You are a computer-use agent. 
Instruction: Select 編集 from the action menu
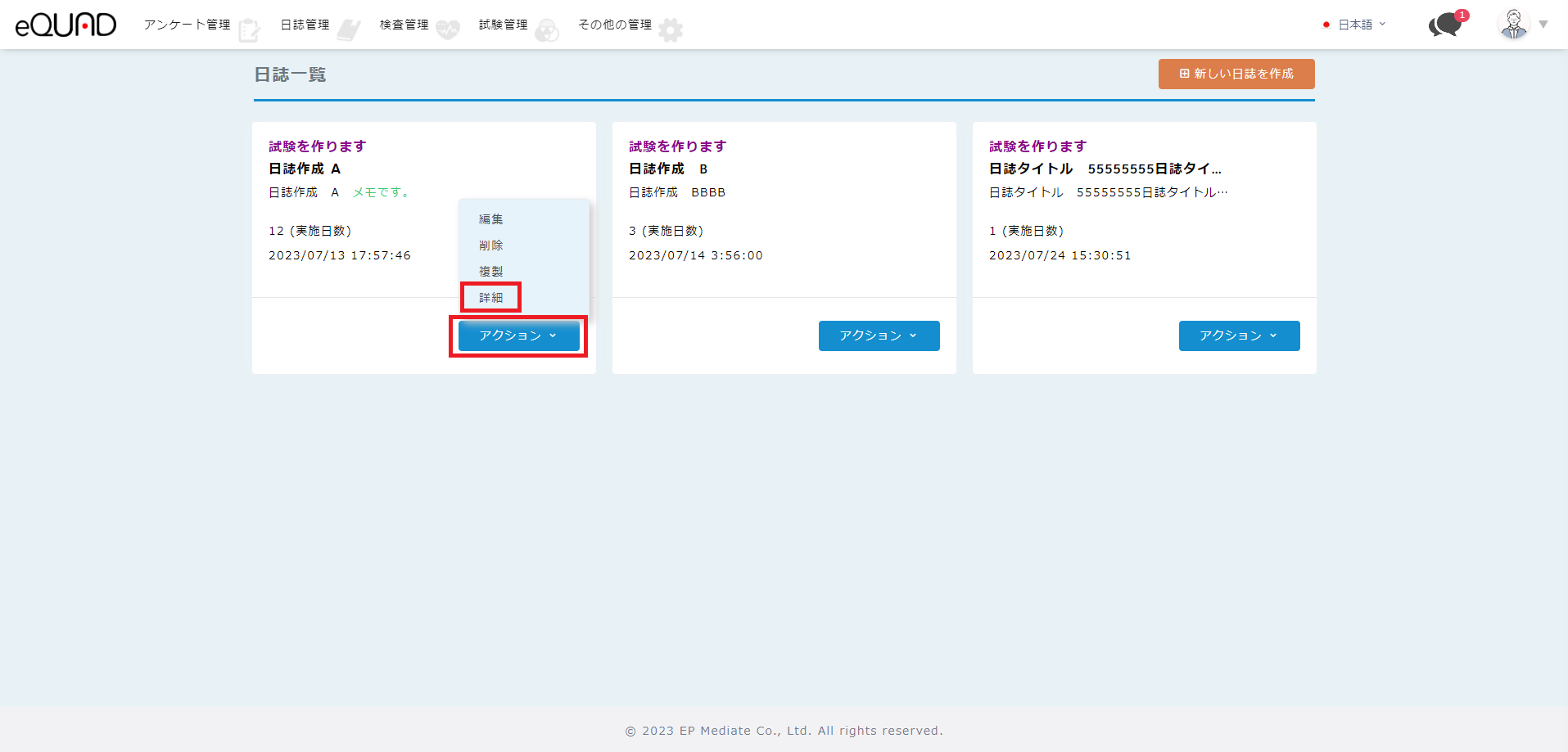click(491, 219)
